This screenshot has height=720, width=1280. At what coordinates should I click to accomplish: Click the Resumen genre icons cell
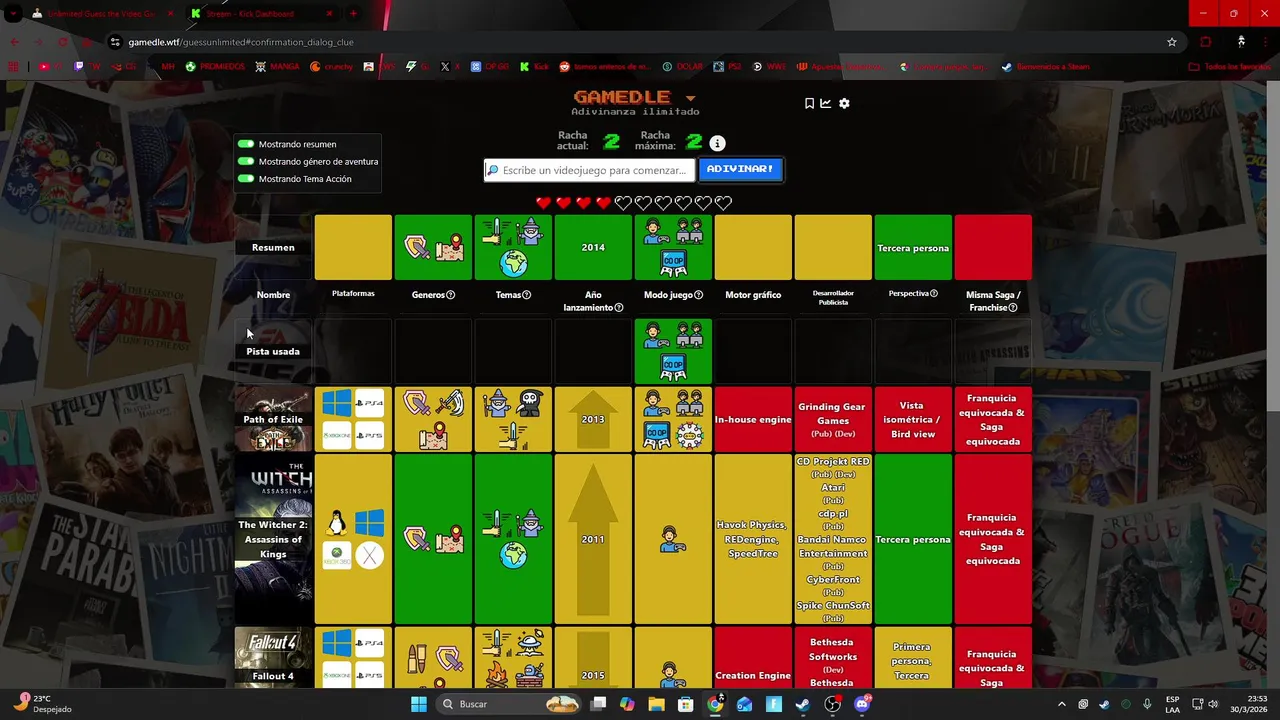433,247
